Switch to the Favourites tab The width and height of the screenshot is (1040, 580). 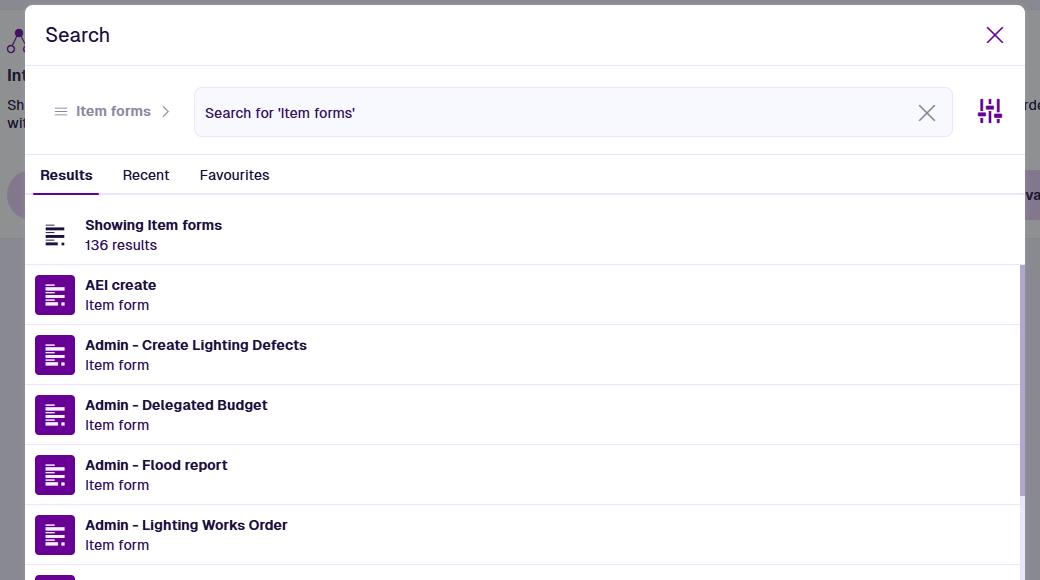(x=234, y=175)
